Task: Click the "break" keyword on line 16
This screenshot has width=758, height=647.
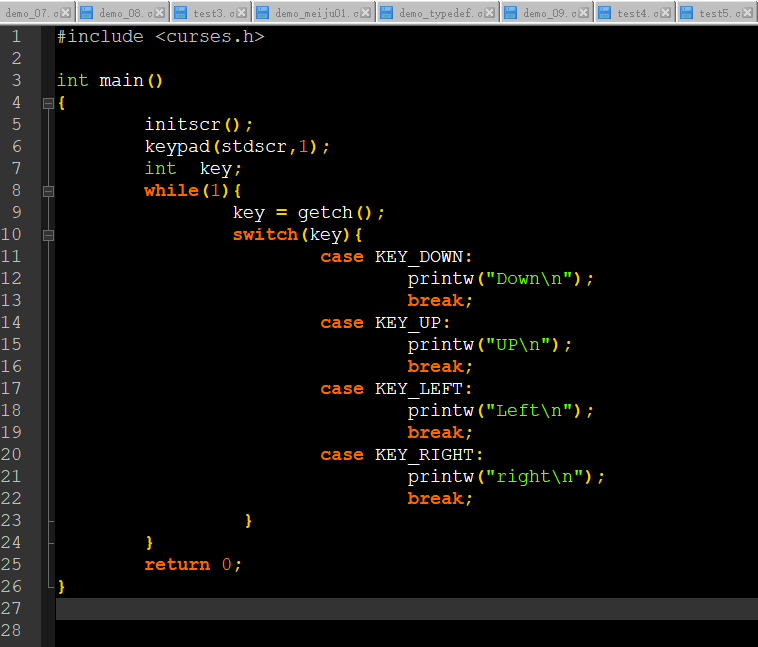Action: click(436, 367)
